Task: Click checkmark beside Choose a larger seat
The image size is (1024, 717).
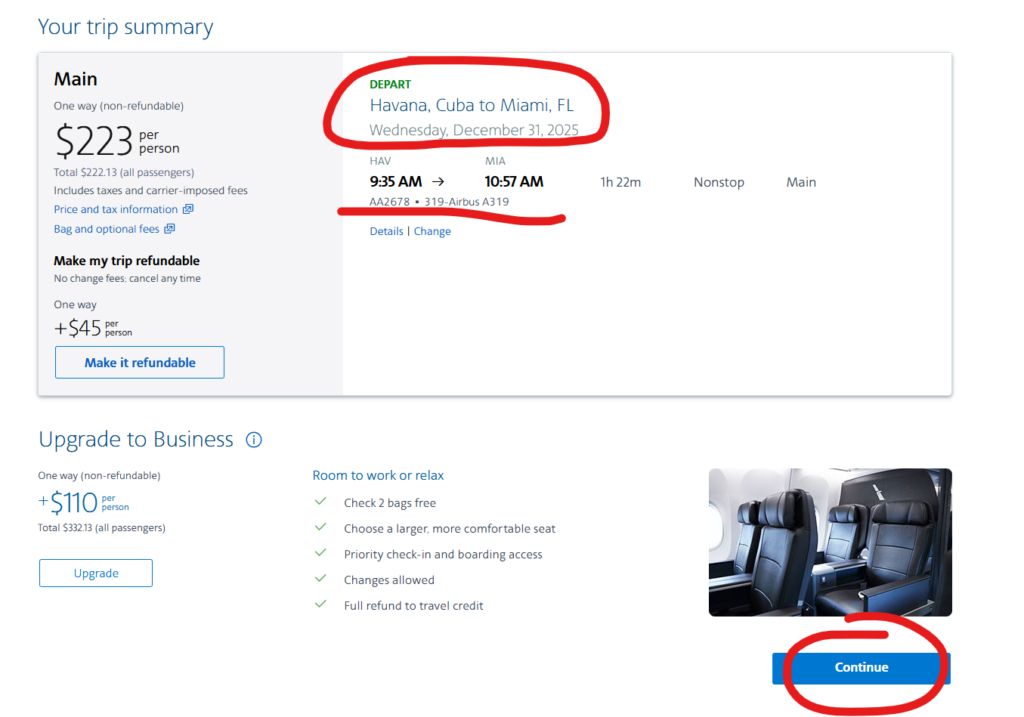Action: coord(321,527)
